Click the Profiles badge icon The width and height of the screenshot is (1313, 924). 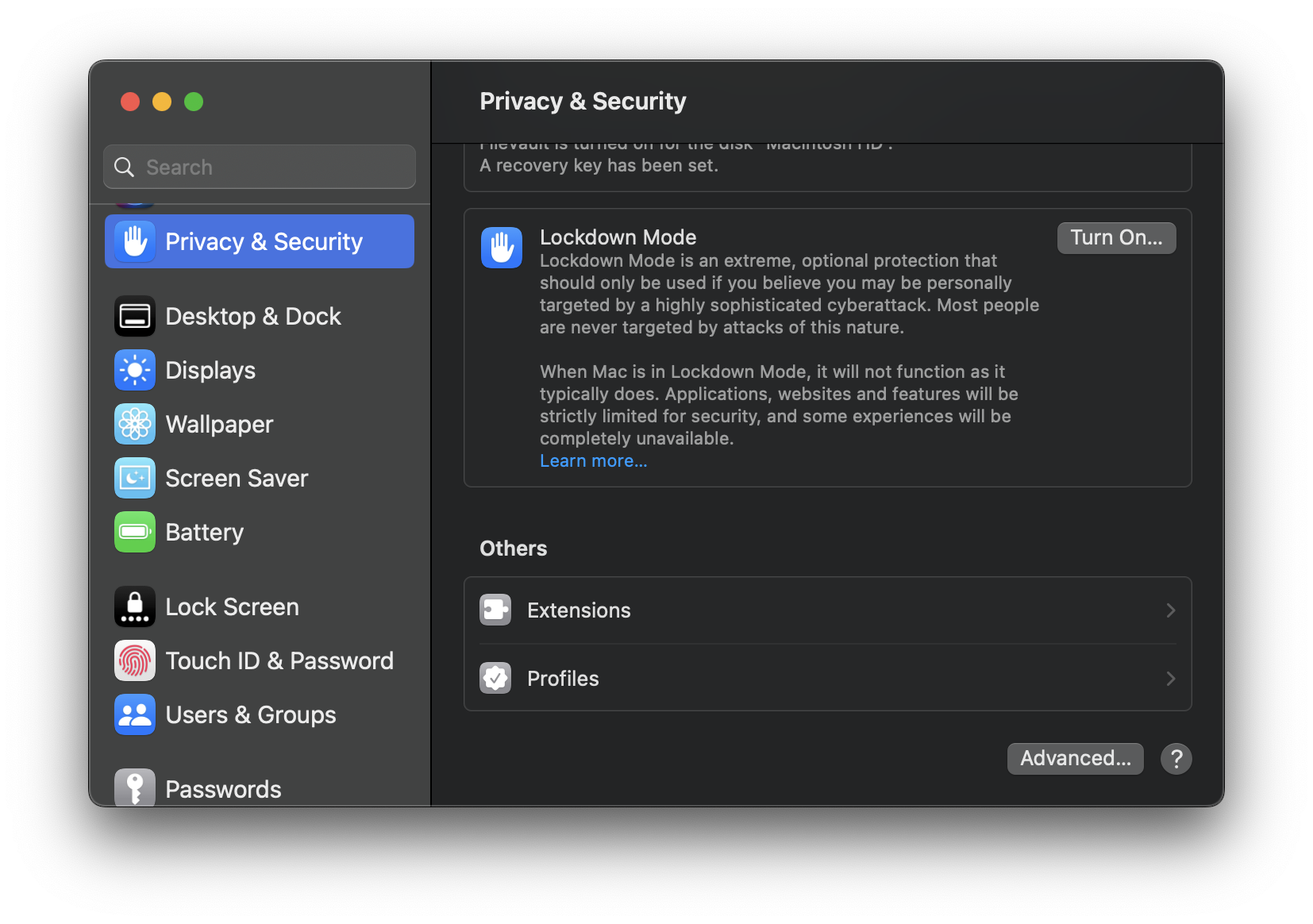tap(495, 678)
